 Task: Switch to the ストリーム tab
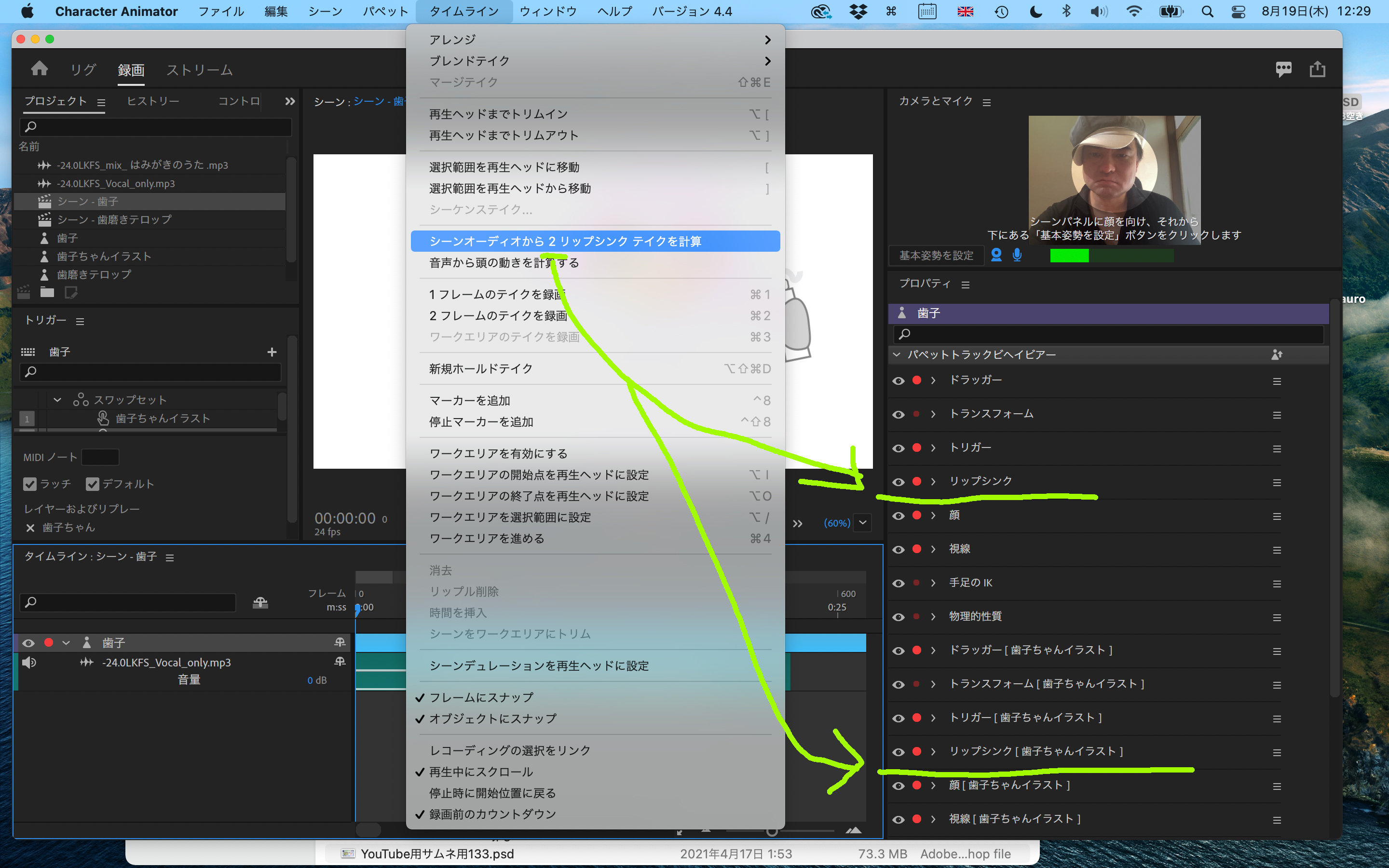(x=199, y=69)
